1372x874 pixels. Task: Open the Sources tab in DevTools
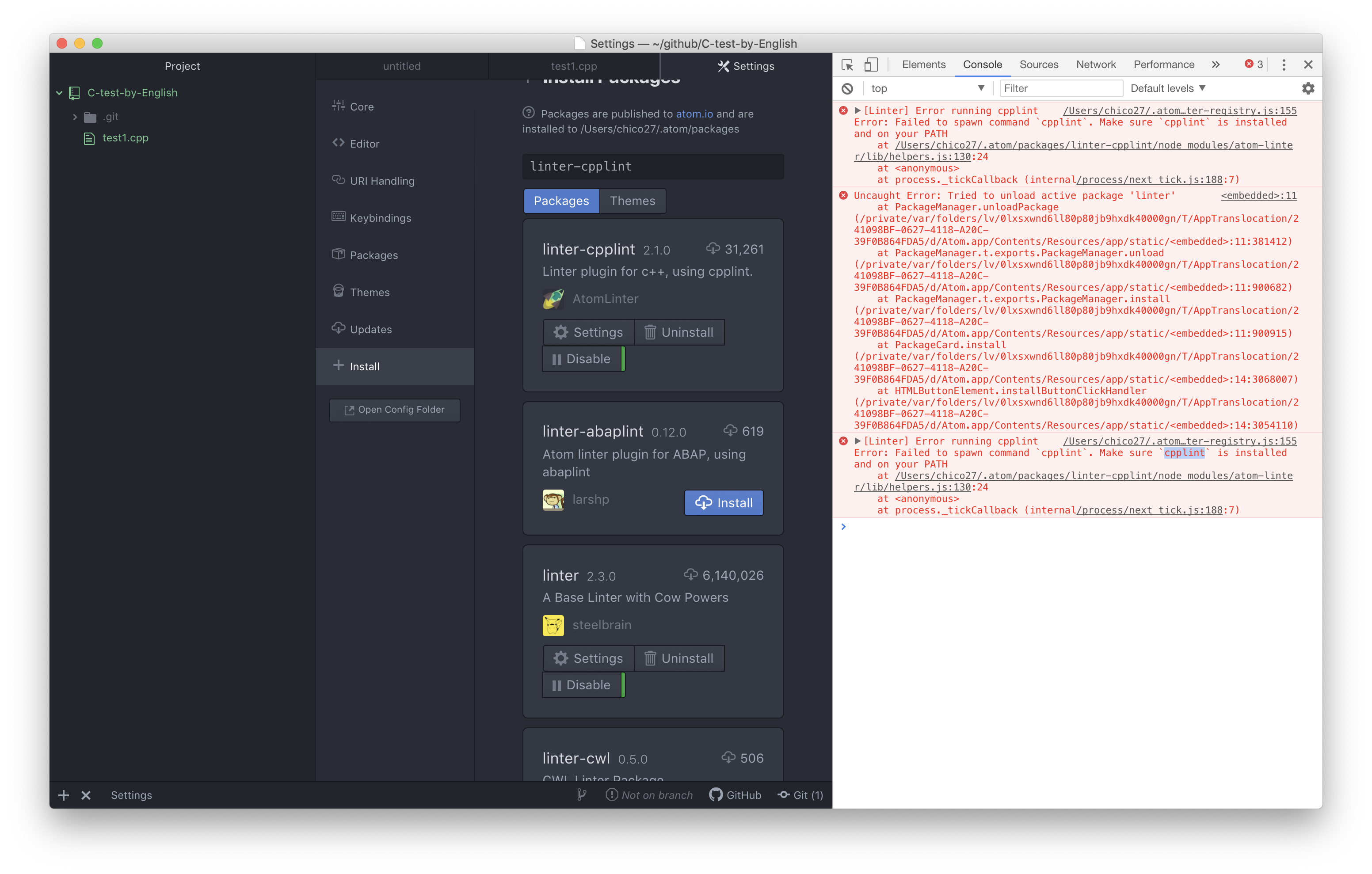(1039, 65)
